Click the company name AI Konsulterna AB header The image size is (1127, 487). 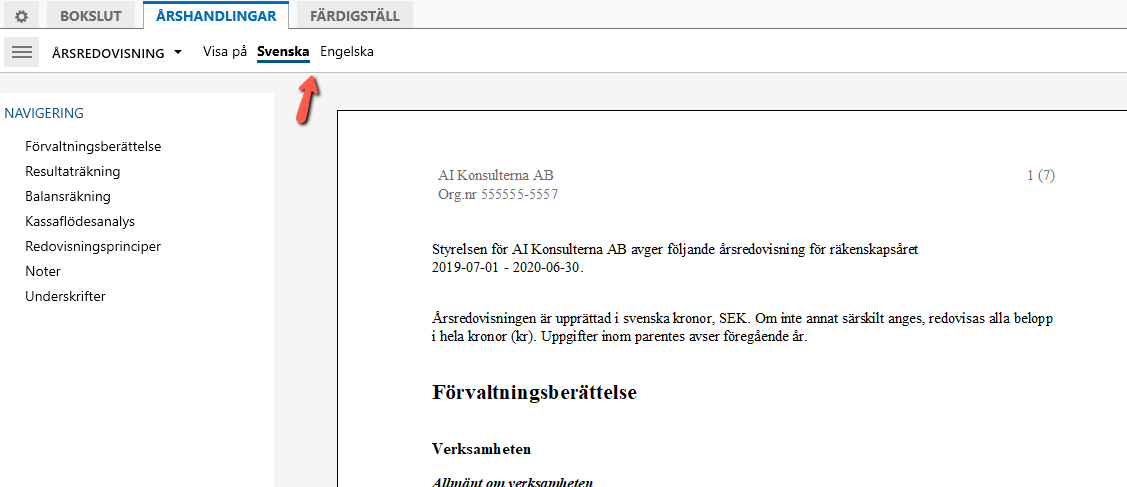coord(496,175)
